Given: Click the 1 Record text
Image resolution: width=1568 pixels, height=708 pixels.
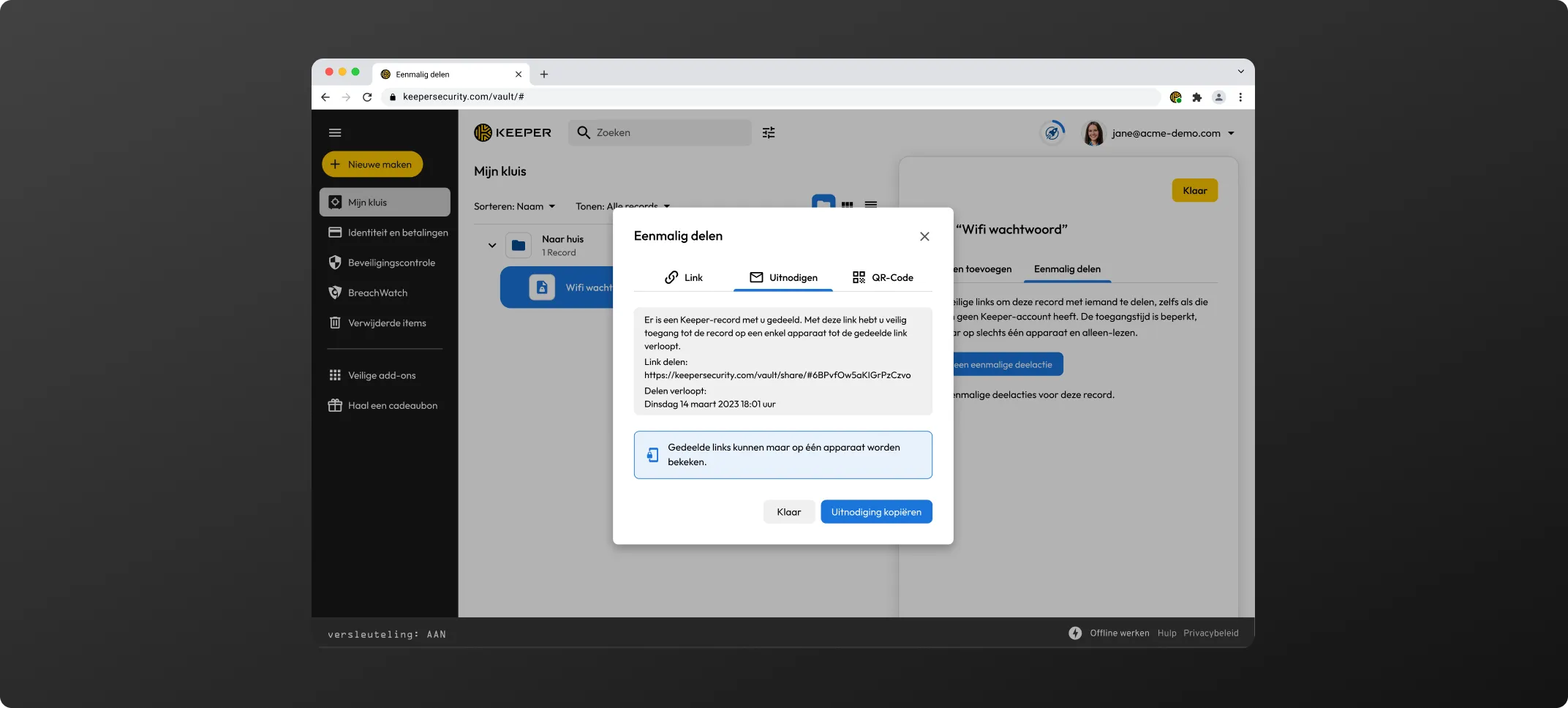Looking at the screenshot, I should click(559, 252).
